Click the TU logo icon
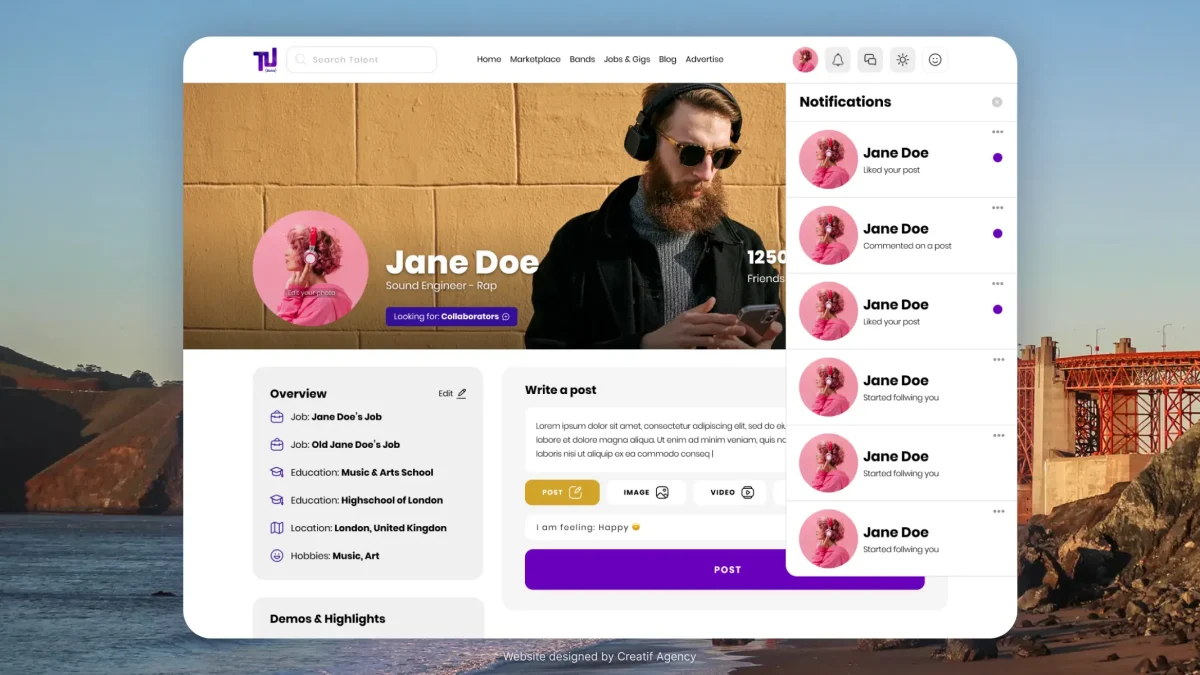 [265, 60]
